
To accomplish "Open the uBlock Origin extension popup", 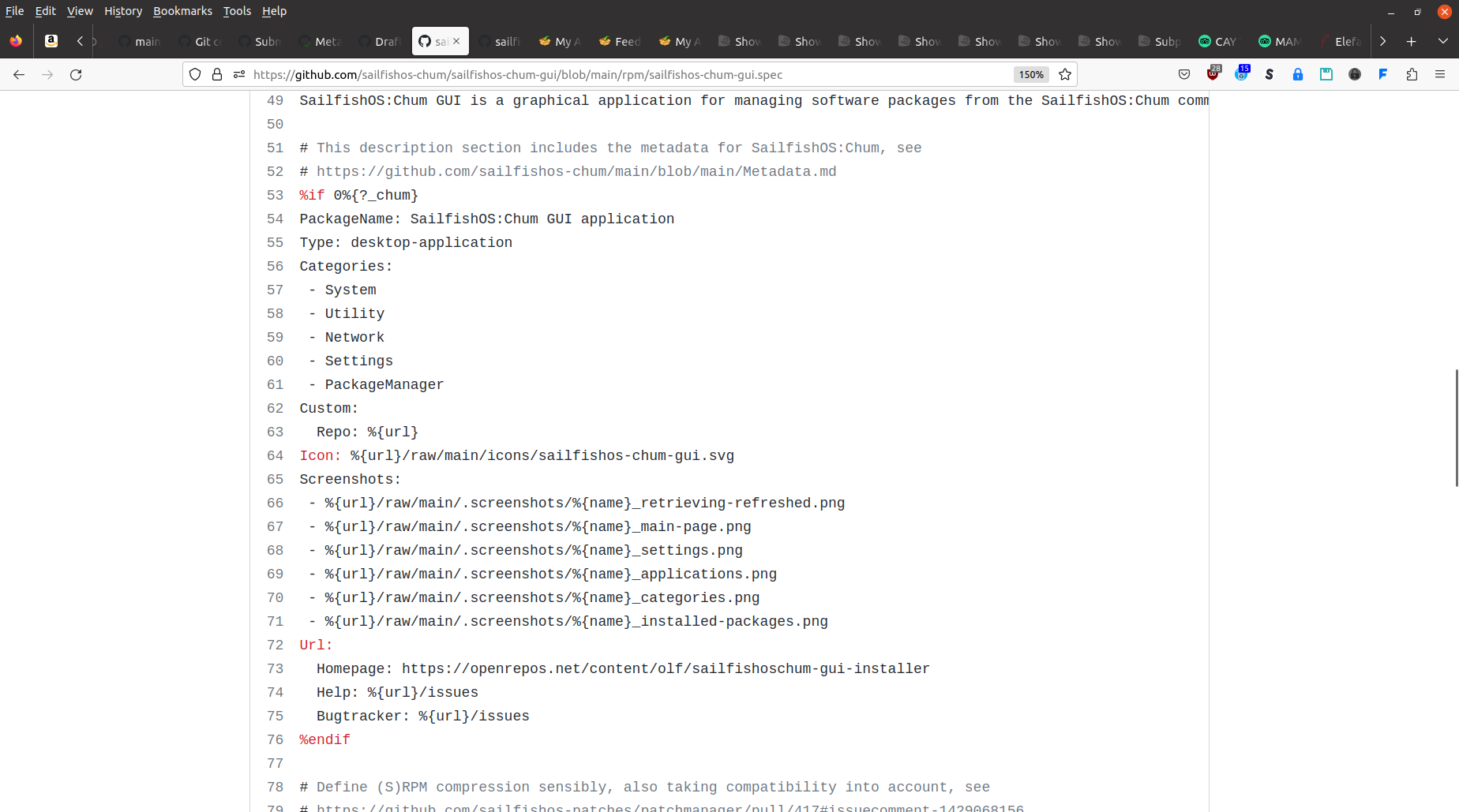I will 1213,74.
